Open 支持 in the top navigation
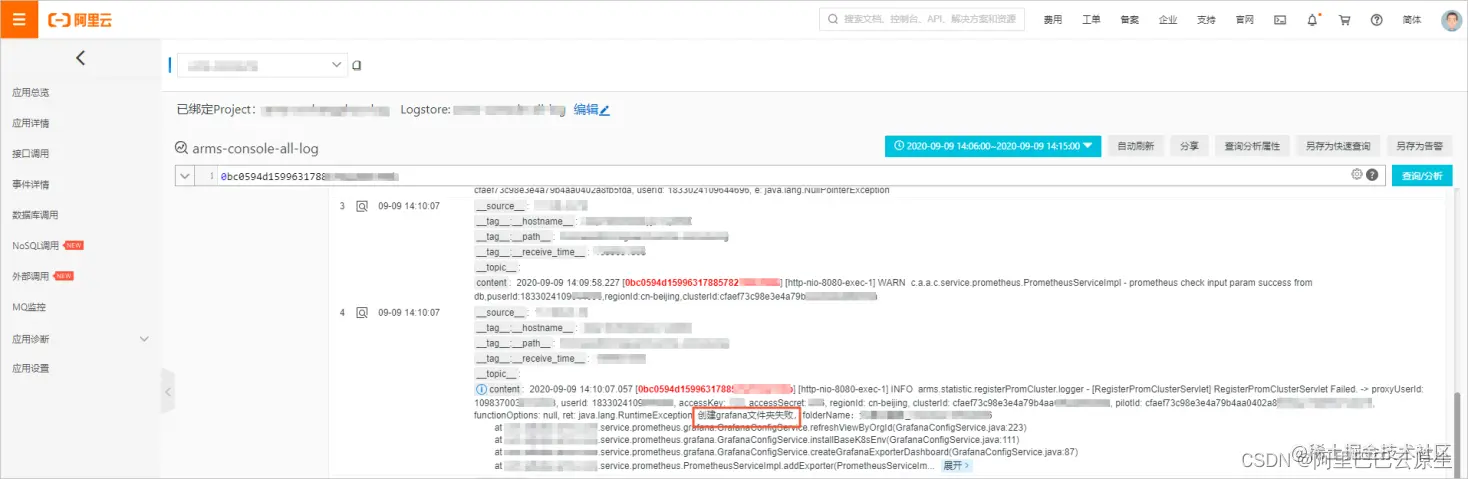1468x479 pixels. (1206, 20)
